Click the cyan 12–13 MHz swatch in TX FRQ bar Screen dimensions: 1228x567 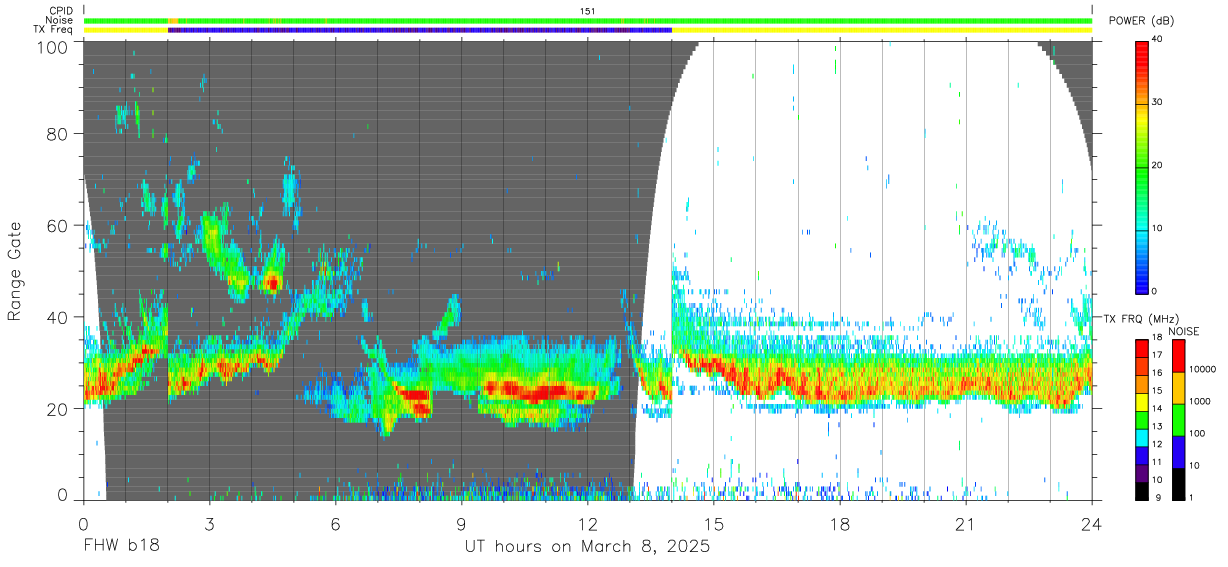[x=1142, y=436]
